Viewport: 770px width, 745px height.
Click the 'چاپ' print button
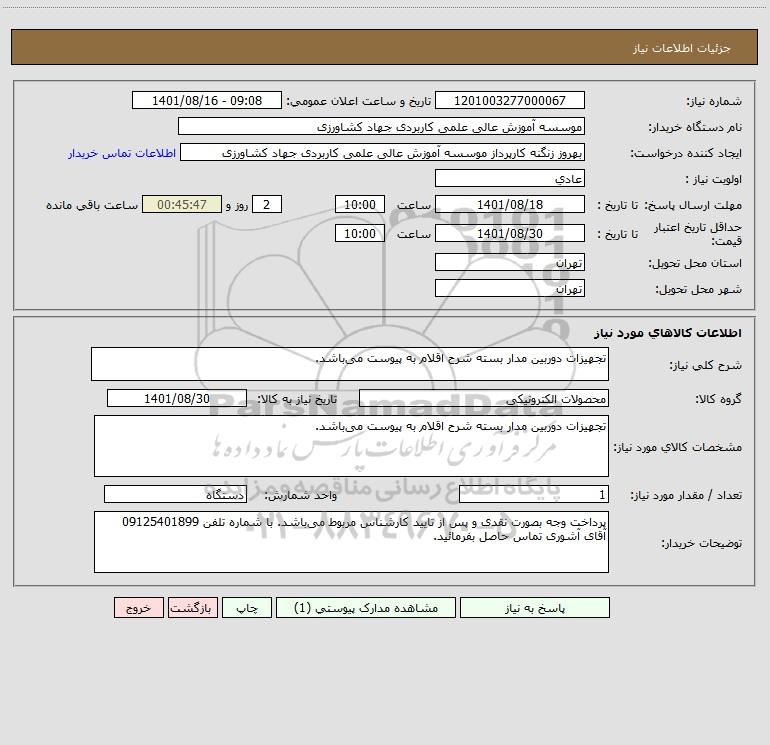[247, 608]
